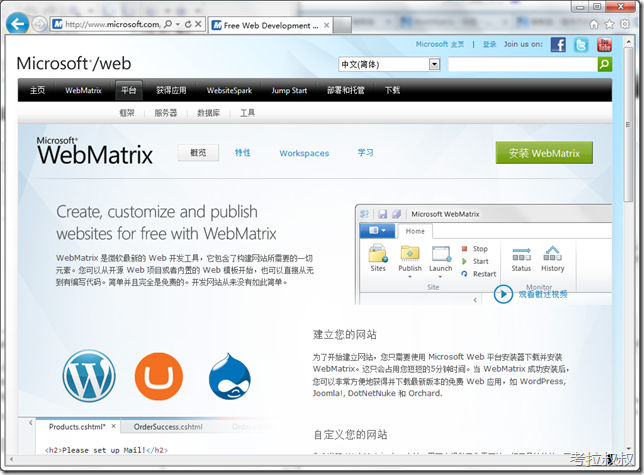Open the 获得应用 menu item

[x=171, y=90]
